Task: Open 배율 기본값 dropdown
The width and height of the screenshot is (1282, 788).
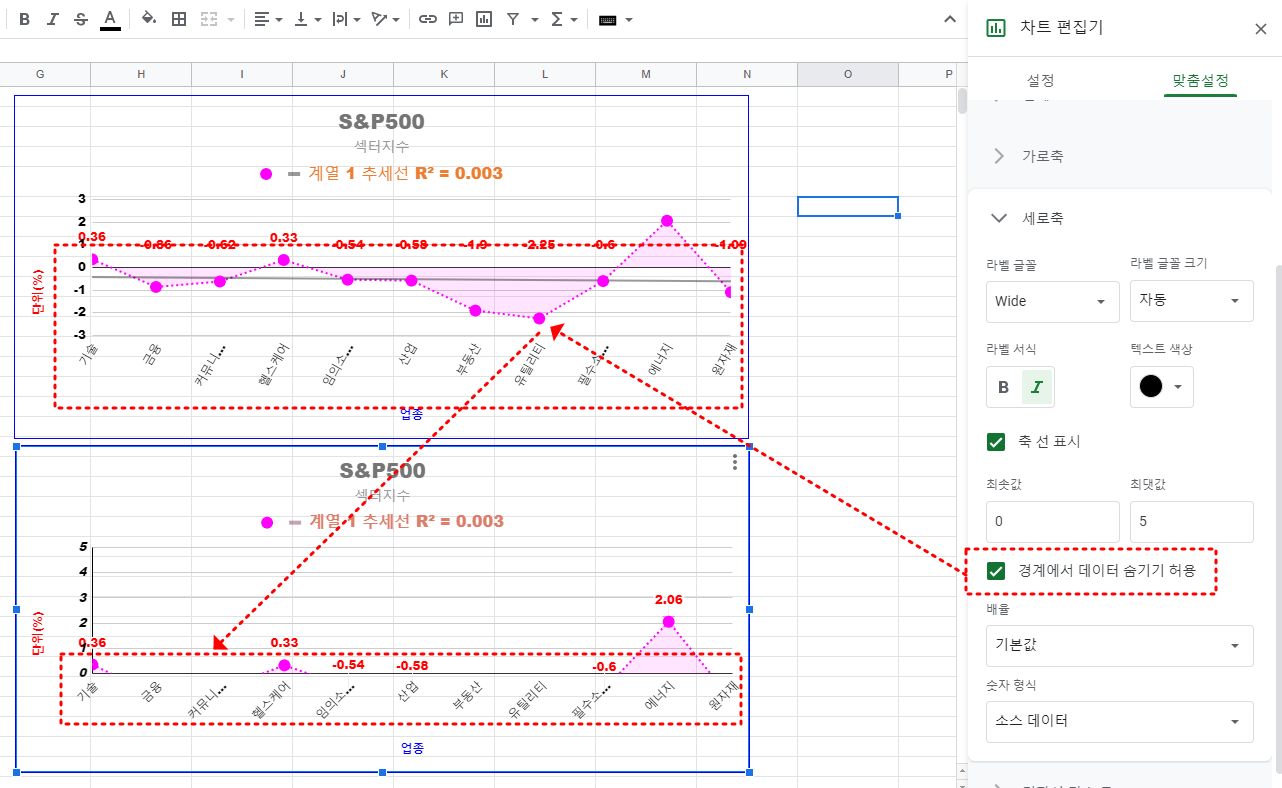Action: (1119, 645)
